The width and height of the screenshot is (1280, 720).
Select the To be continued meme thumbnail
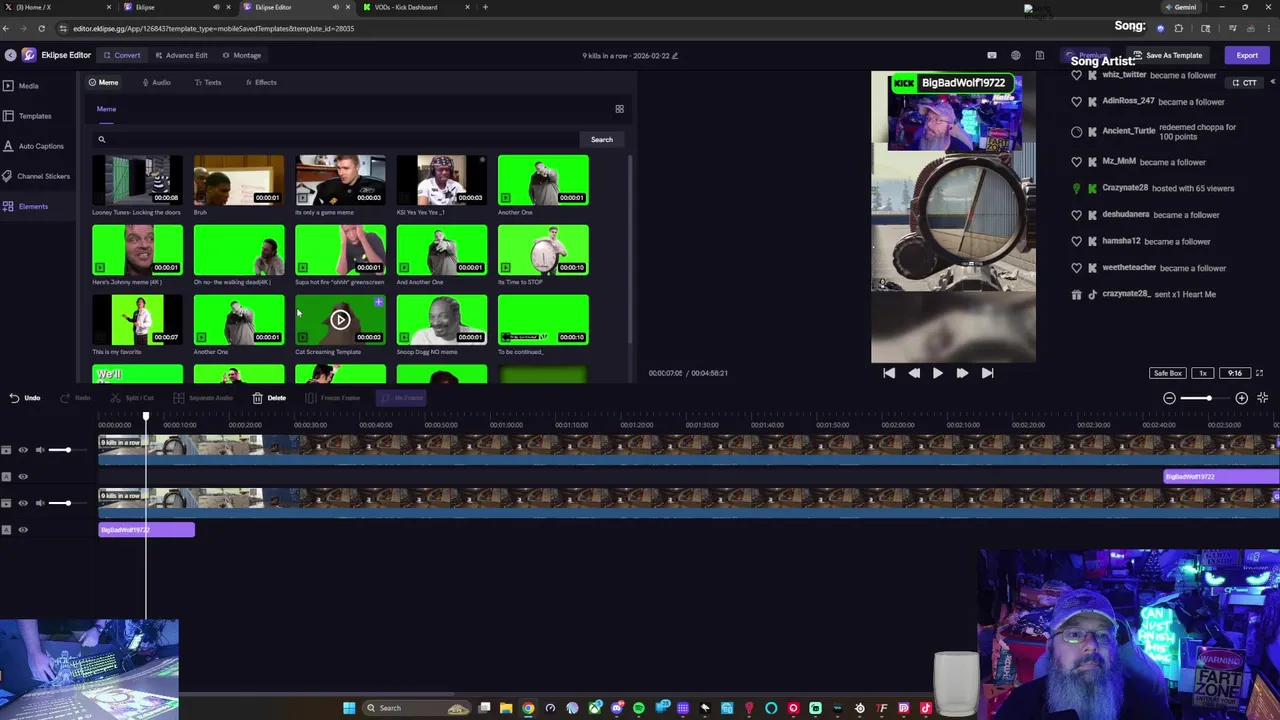pos(543,320)
